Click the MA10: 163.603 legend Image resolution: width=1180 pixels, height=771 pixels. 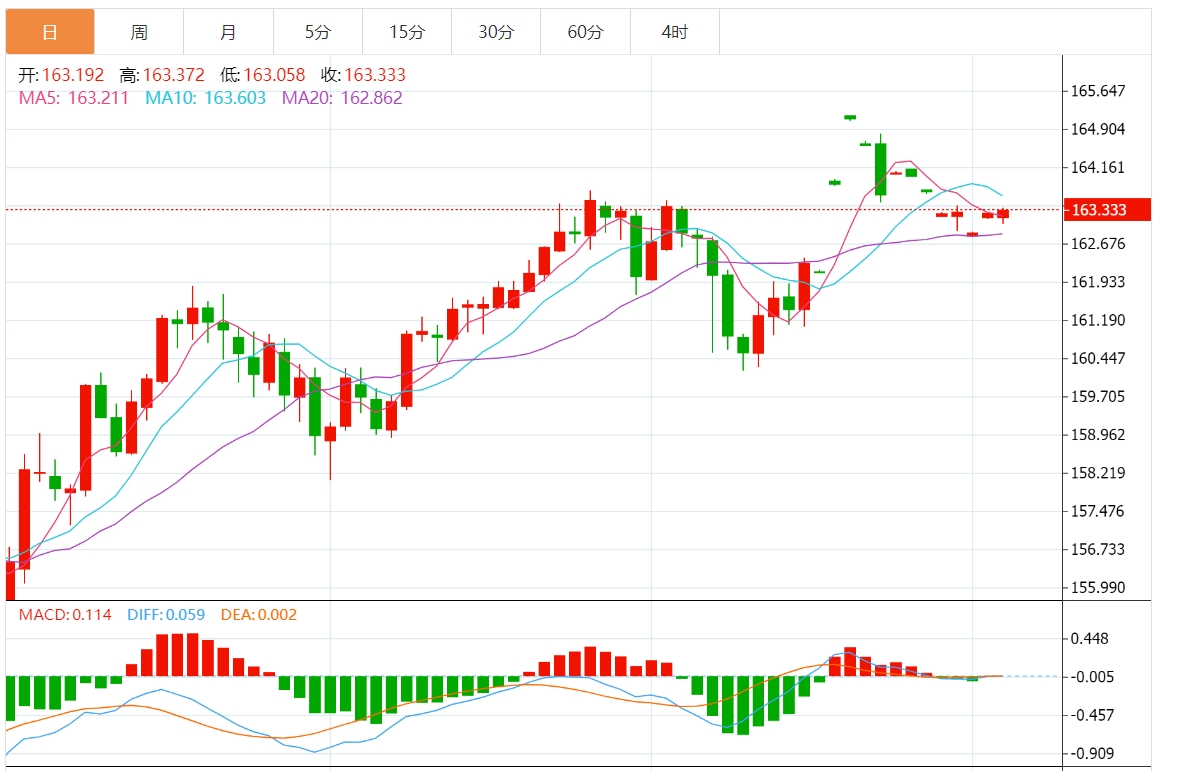pos(205,99)
